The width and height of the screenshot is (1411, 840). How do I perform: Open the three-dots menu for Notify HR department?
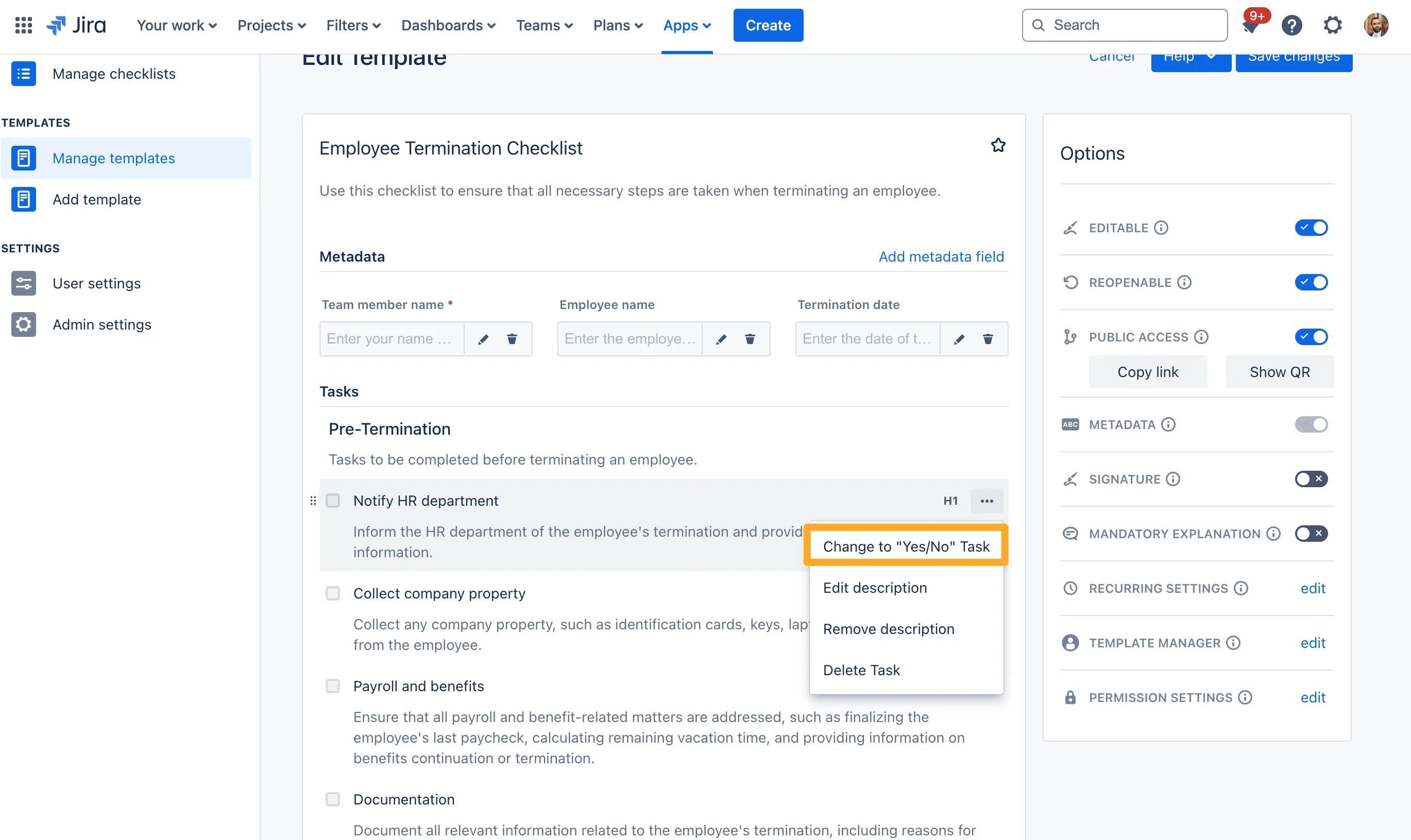987,501
